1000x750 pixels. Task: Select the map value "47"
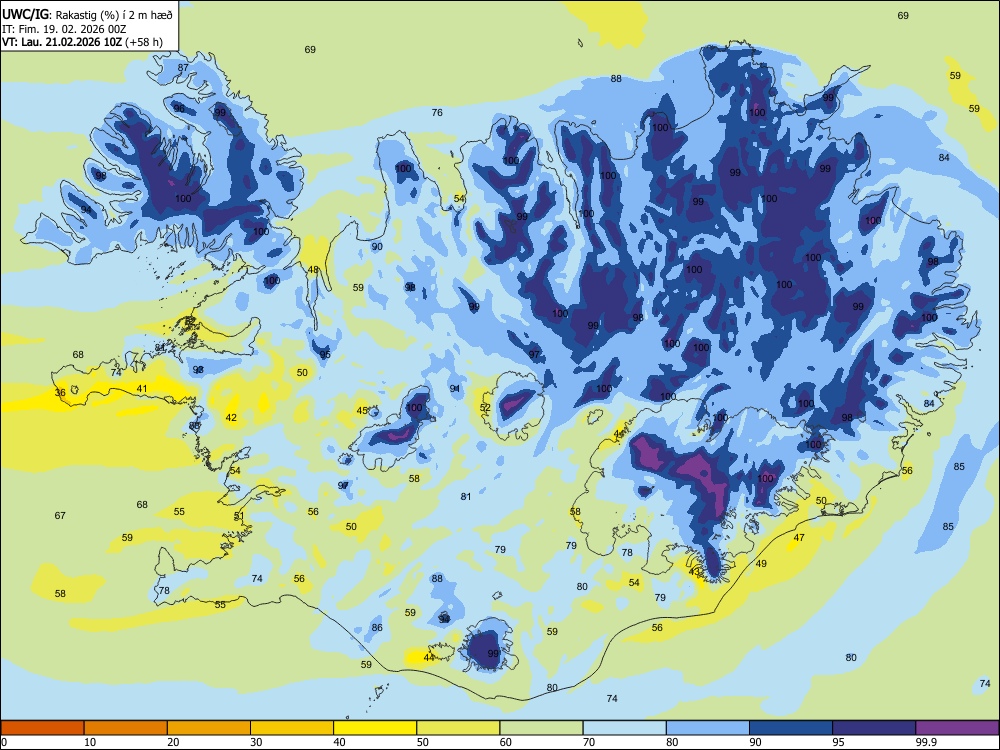(799, 538)
